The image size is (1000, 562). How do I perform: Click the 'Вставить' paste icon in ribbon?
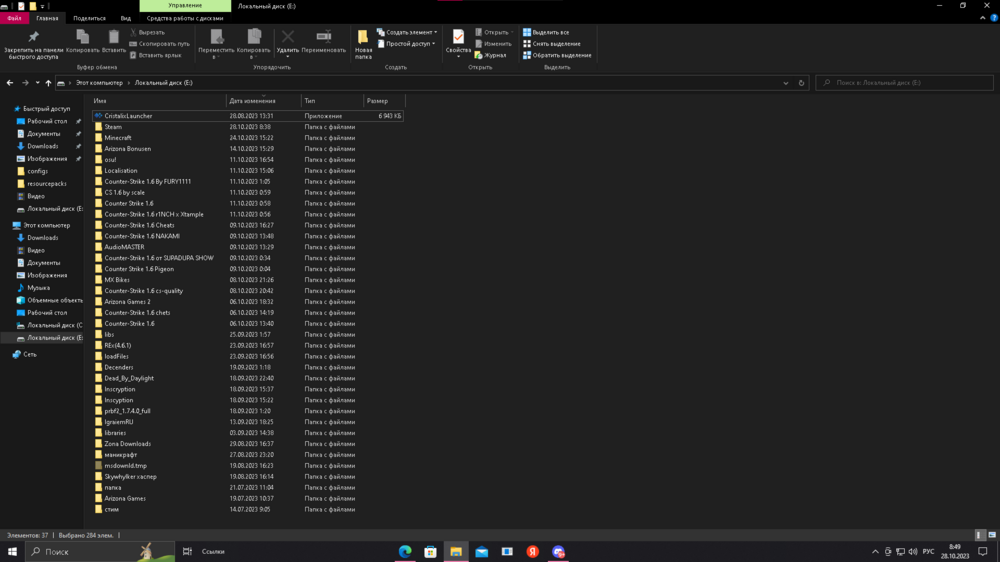[x=114, y=38]
